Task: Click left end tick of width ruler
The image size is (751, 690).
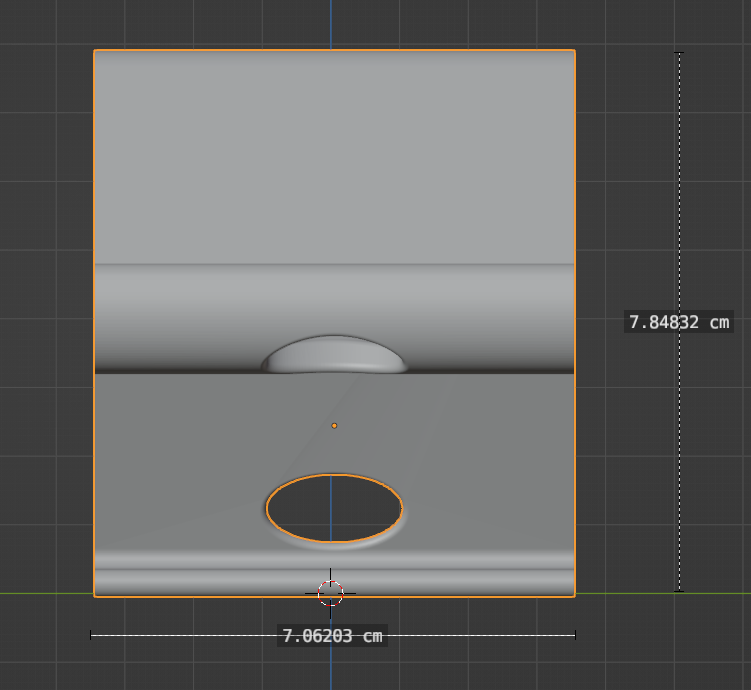Action: point(91,635)
